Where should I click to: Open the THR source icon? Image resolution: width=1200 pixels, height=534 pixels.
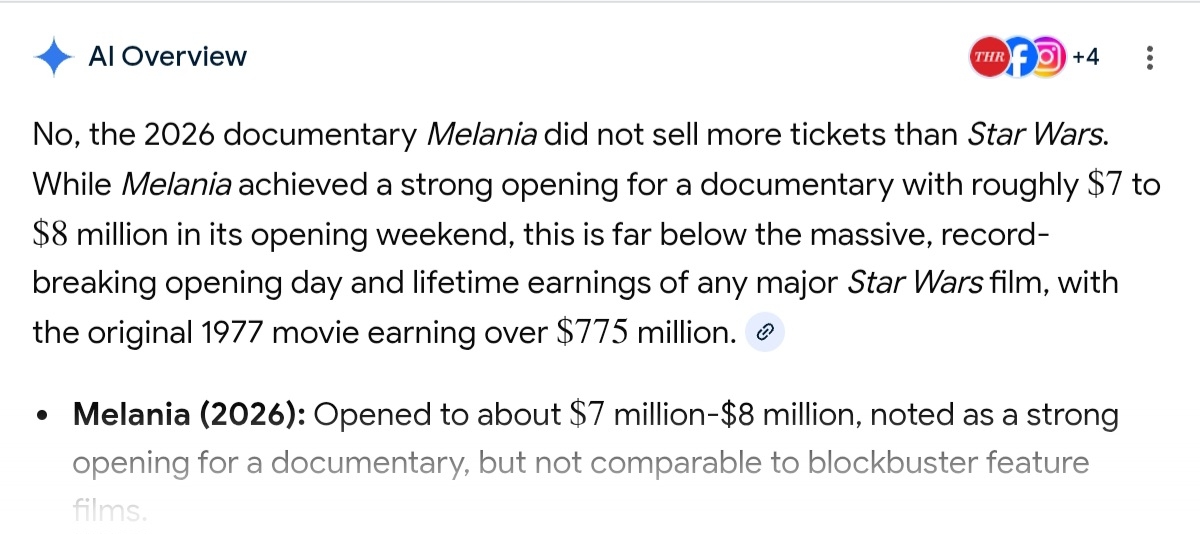[989, 57]
